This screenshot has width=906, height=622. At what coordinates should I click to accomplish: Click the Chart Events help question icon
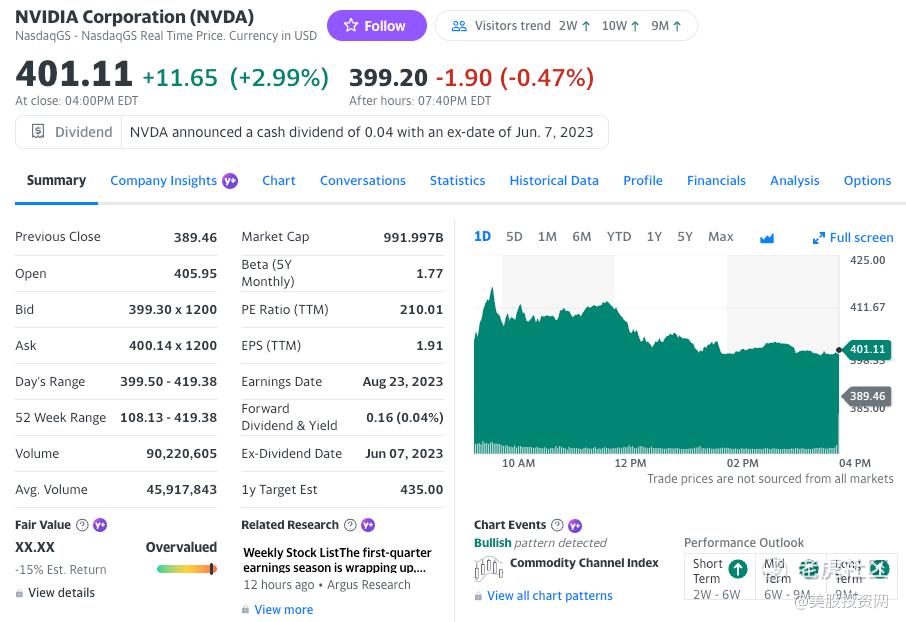pyautogui.click(x=557, y=525)
